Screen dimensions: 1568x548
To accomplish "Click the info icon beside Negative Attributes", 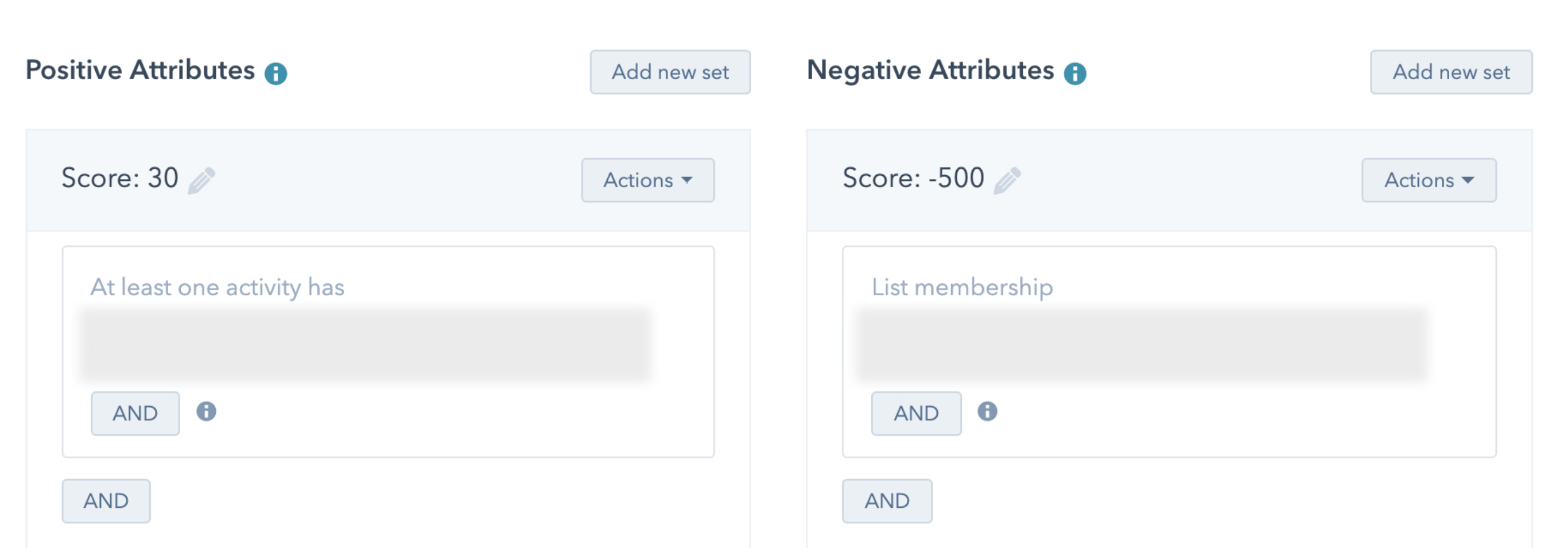I will click(1075, 74).
